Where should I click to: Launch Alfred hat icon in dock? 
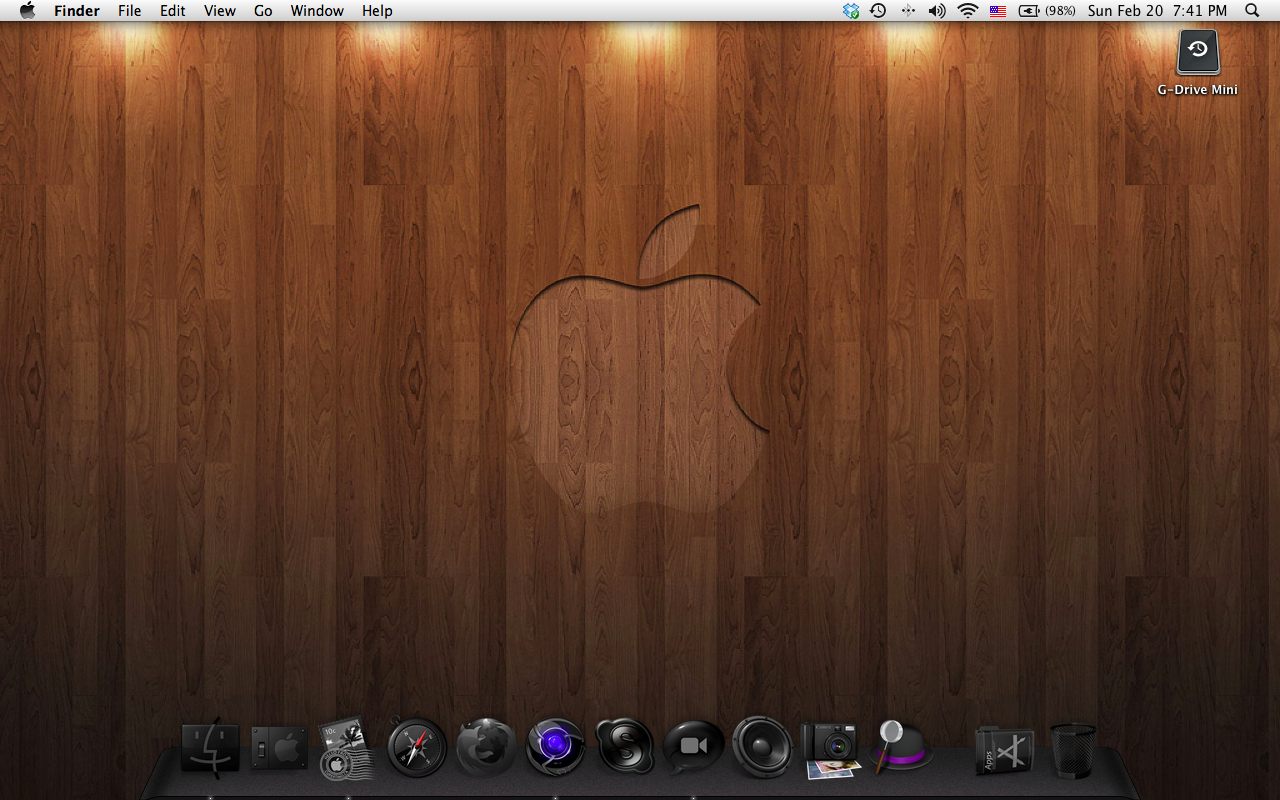coord(902,746)
